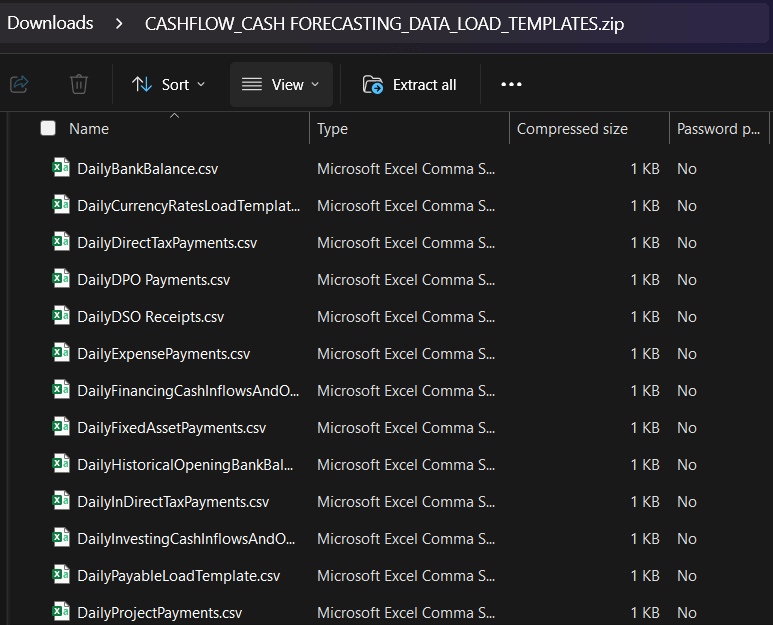Select the DailyBankBalance.csv file icon
The image size is (773, 625).
[x=61, y=168]
